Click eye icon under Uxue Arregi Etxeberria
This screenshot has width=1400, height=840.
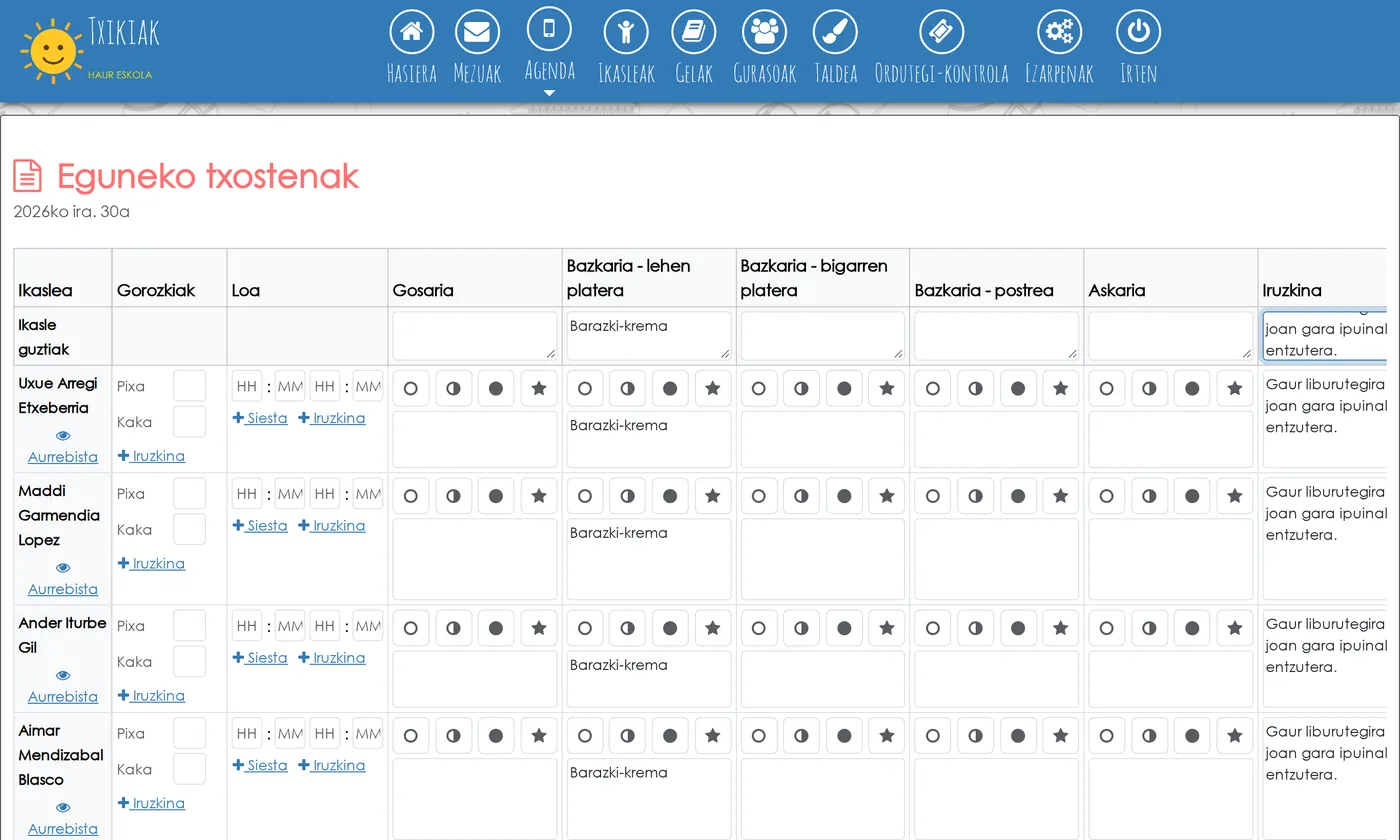pos(63,436)
